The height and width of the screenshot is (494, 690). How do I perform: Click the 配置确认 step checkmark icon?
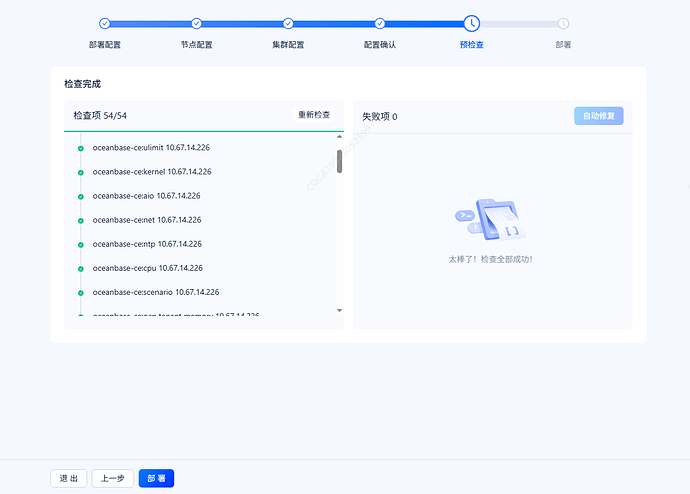(380, 23)
